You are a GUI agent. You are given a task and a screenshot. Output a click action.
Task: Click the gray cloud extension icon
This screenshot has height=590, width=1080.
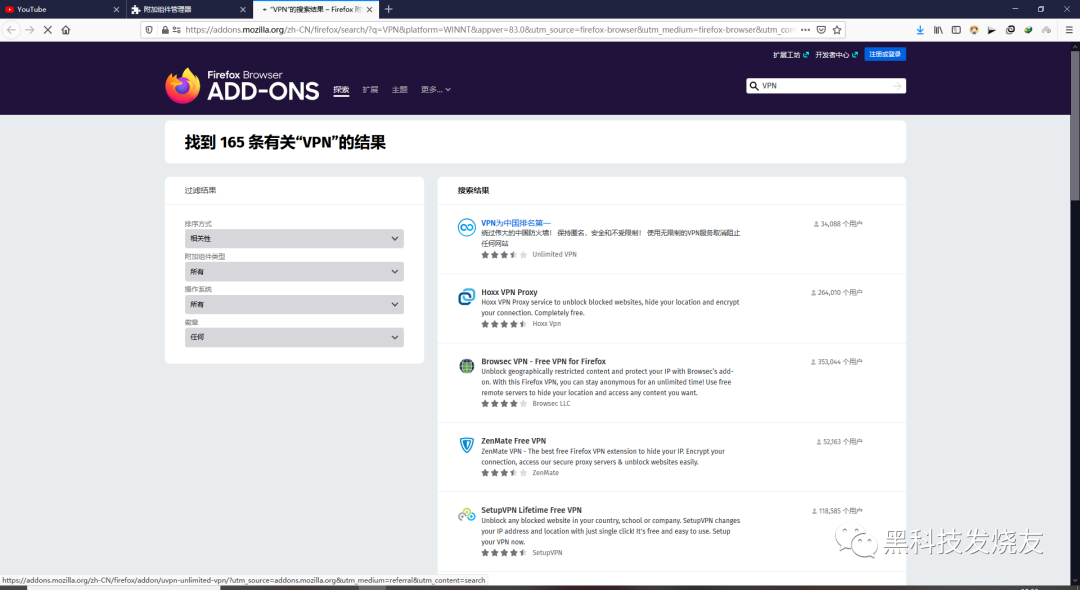pyautogui.click(x=1046, y=30)
